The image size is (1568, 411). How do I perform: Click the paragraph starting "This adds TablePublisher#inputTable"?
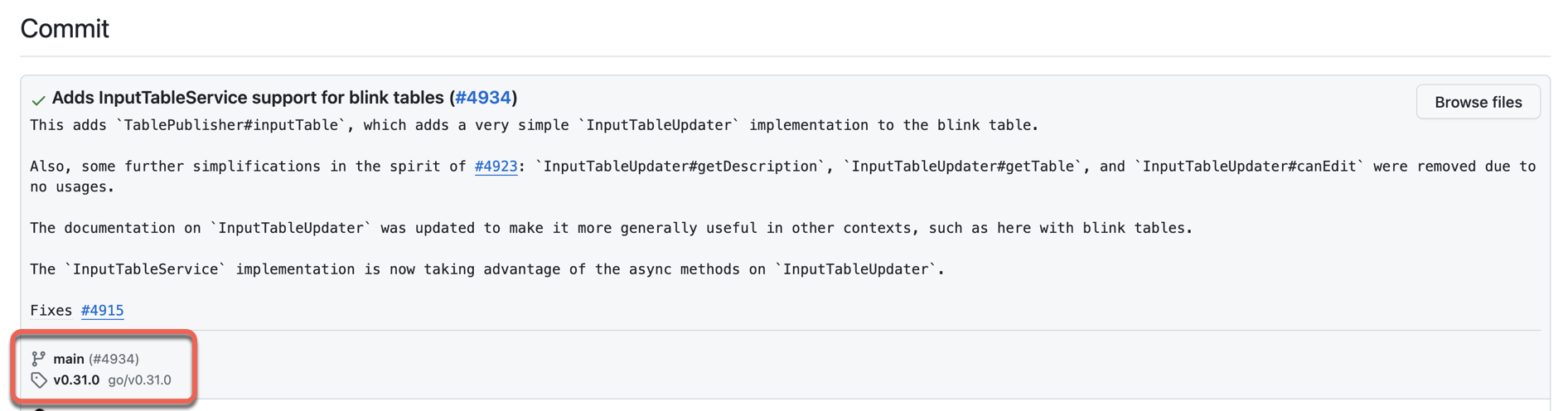(534, 125)
